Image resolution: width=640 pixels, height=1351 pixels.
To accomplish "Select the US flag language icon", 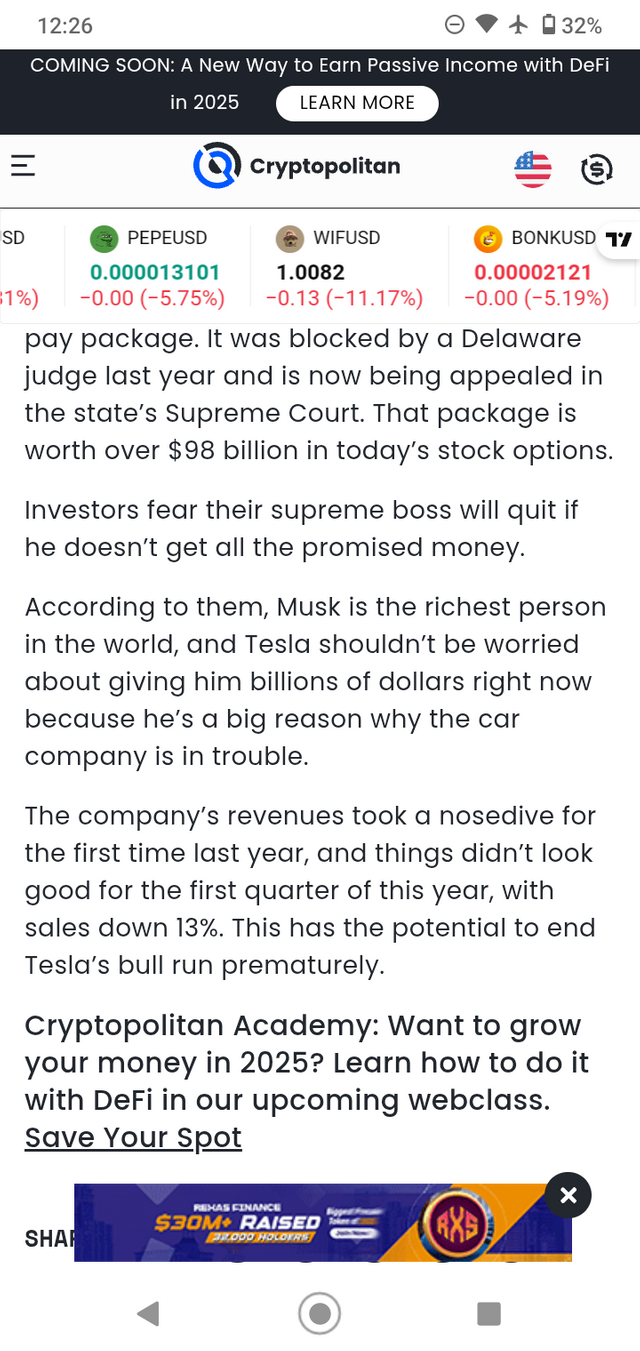I will pyautogui.click(x=533, y=168).
